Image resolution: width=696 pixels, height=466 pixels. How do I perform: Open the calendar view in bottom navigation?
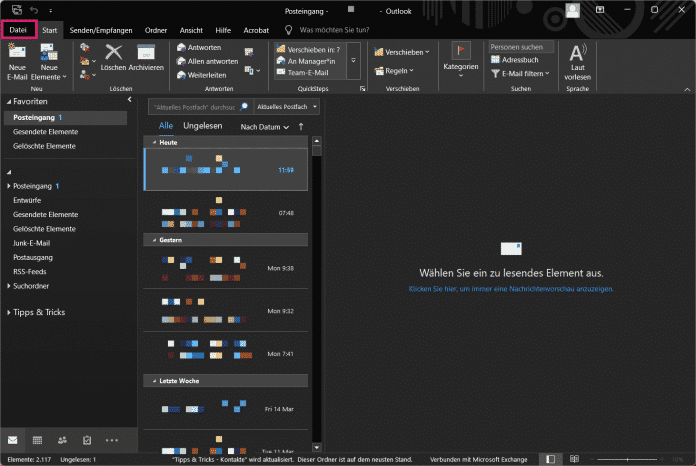pyautogui.click(x=37, y=440)
